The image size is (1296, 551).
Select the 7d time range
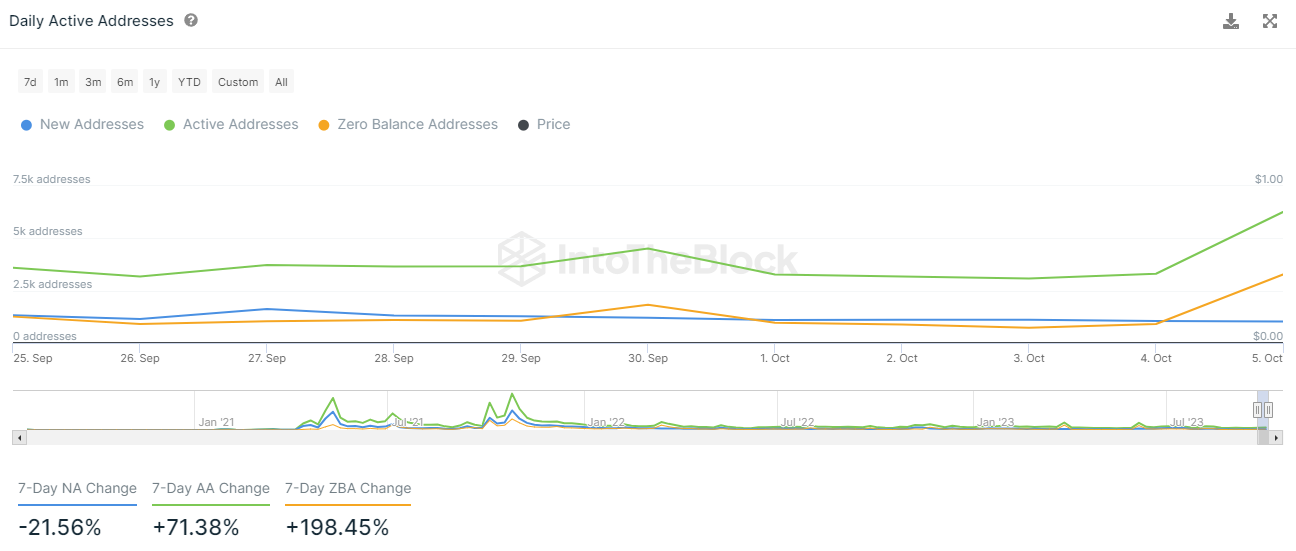(x=30, y=82)
